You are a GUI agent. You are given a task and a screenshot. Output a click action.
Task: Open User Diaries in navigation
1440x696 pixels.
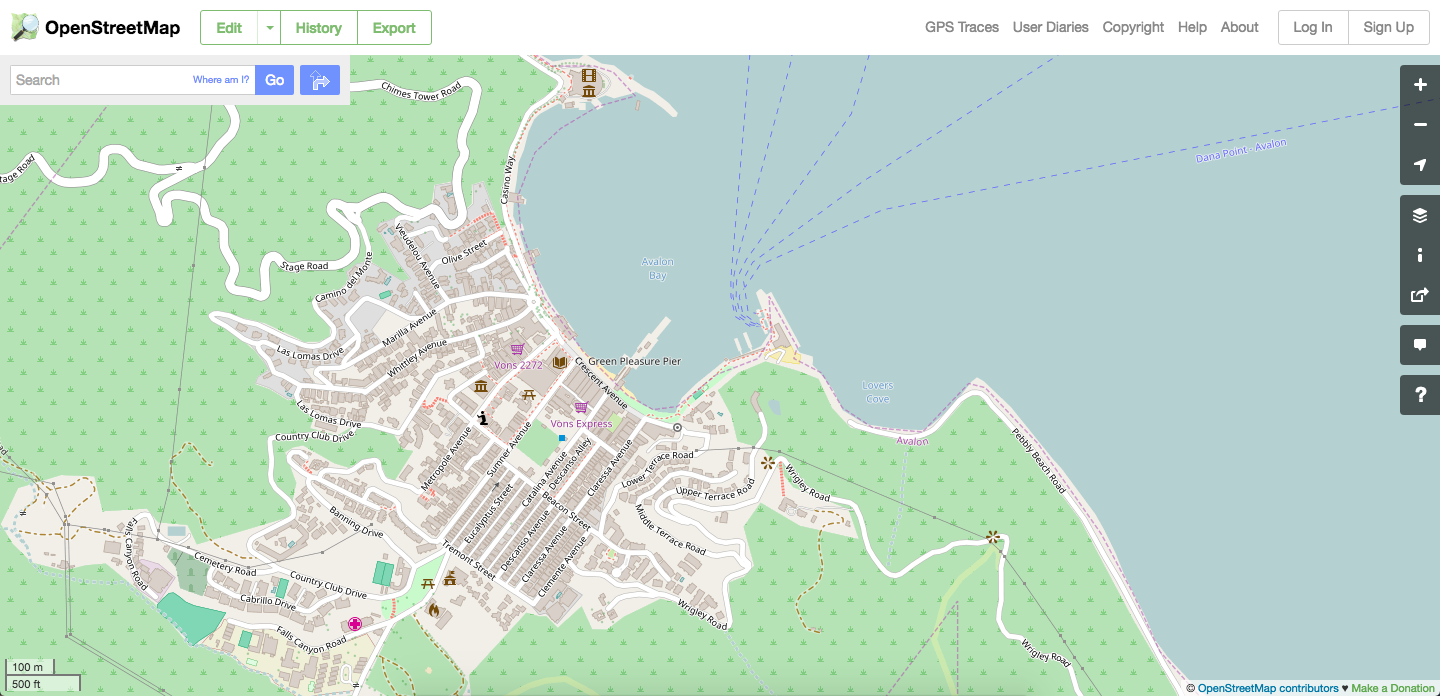click(1050, 27)
